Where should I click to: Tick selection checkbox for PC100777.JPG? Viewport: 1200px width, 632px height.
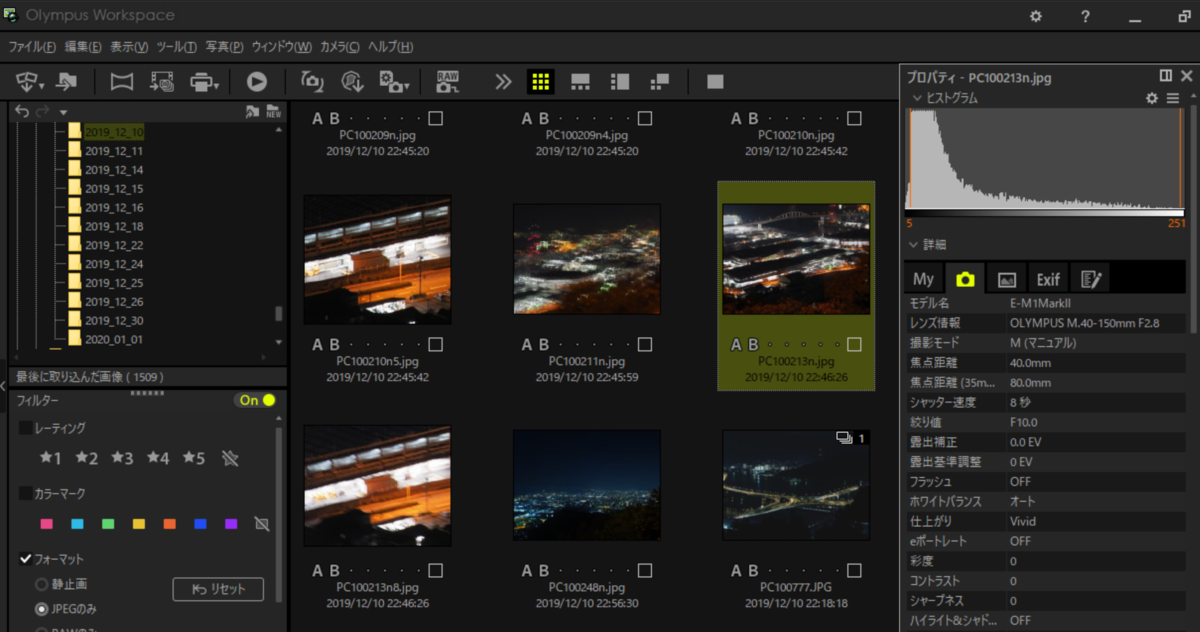pyautogui.click(x=854, y=571)
